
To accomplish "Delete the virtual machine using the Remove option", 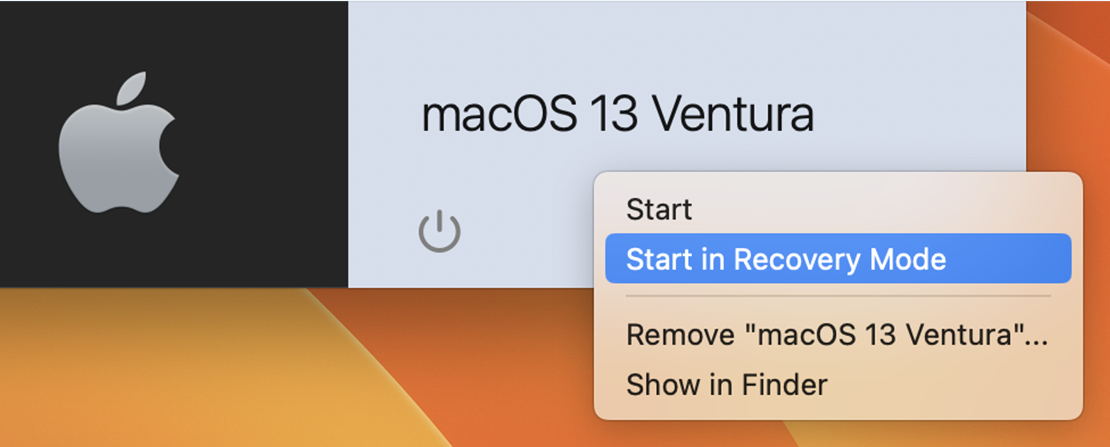I will (837, 334).
